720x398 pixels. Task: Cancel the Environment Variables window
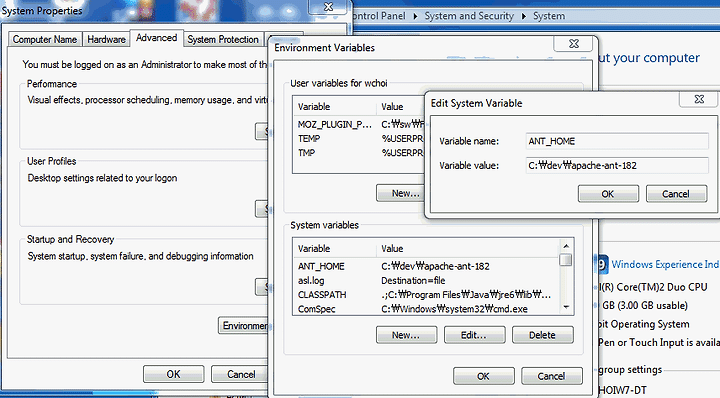[551, 376]
